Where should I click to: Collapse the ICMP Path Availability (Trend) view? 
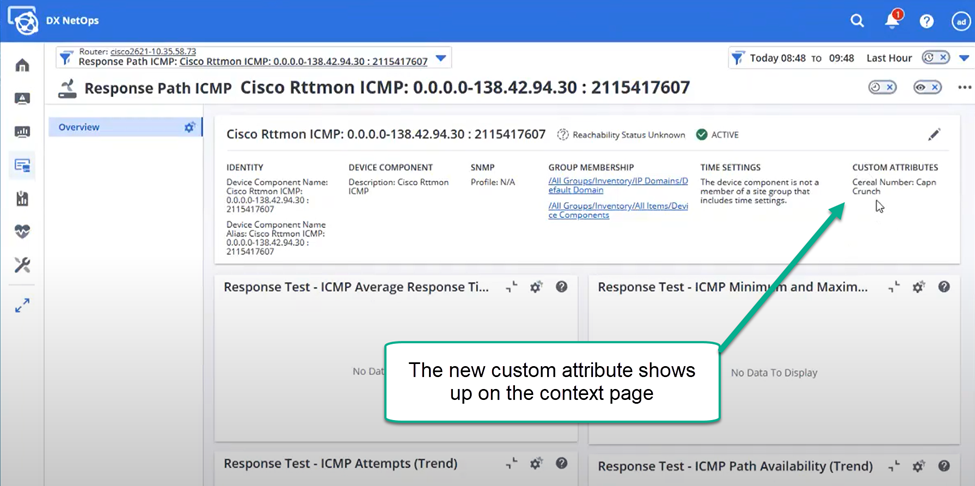894,466
